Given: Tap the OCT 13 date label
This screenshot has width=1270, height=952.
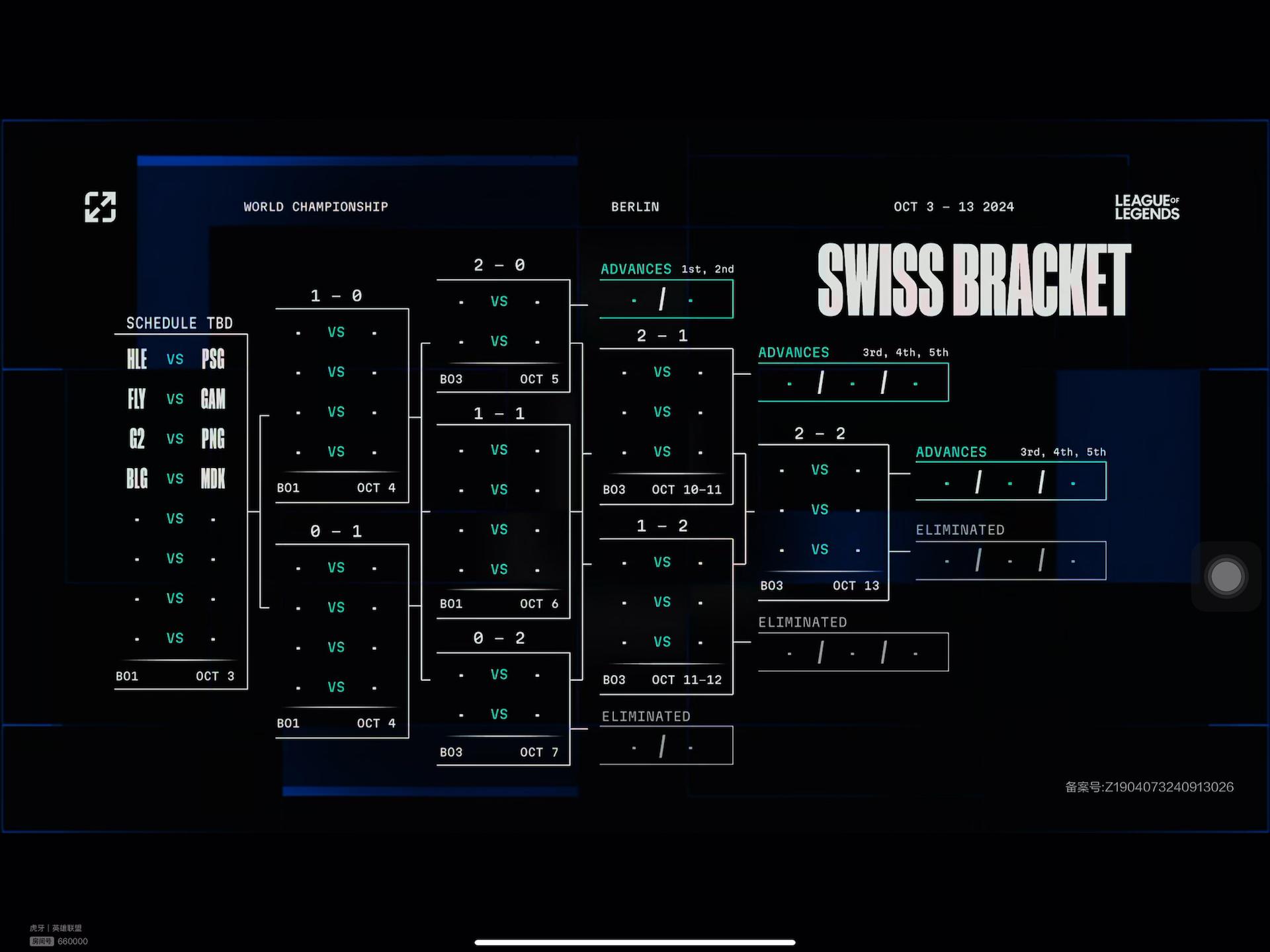Looking at the screenshot, I should (856, 585).
